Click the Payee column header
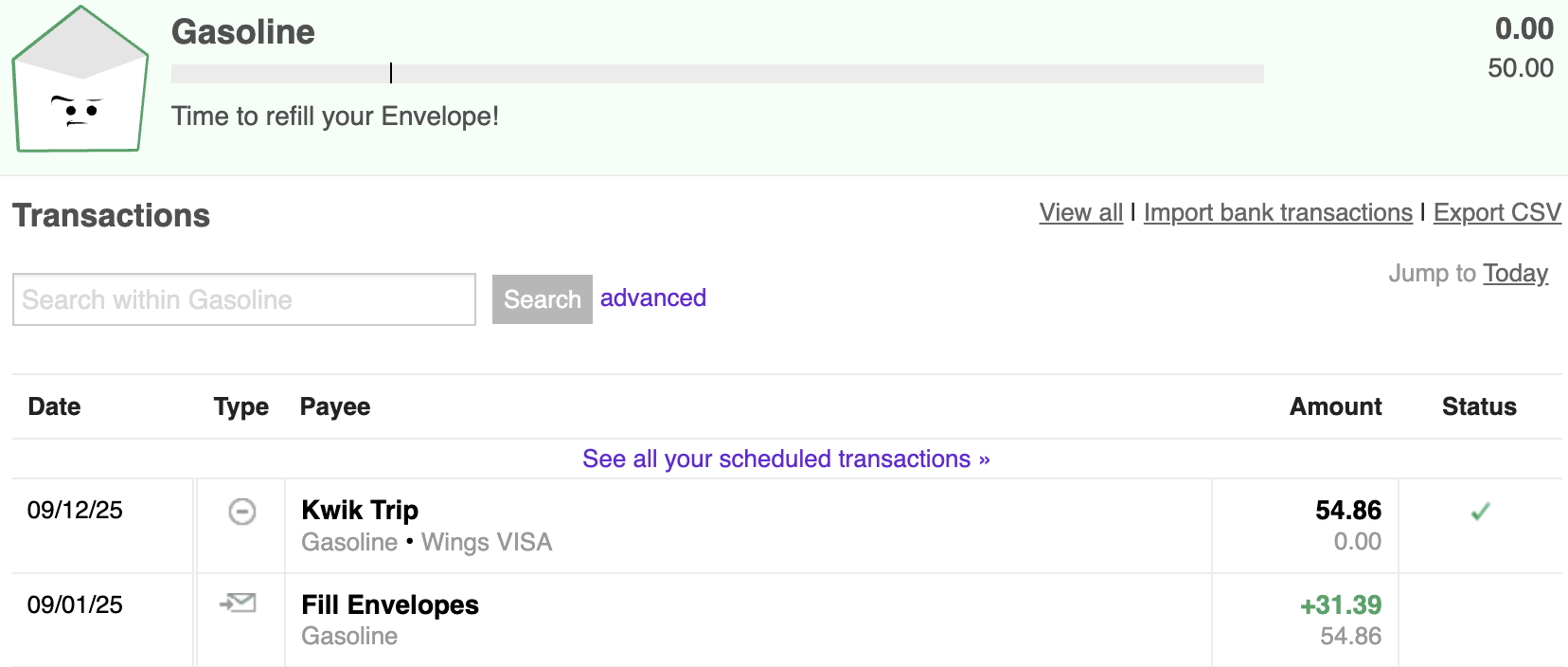Image resolution: width=1568 pixels, height=667 pixels. click(335, 406)
